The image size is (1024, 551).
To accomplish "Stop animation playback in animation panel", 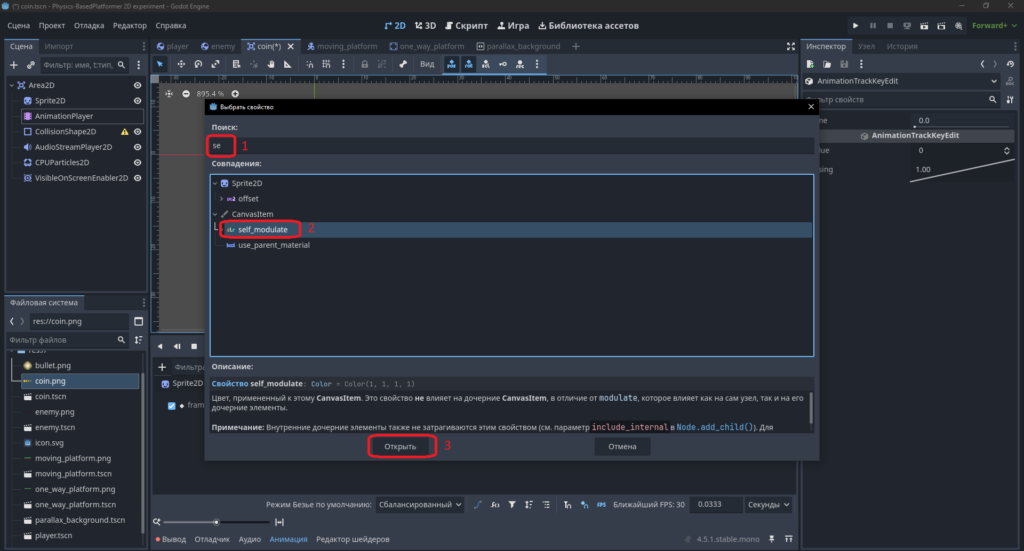I will pyautogui.click(x=194, y=346).
